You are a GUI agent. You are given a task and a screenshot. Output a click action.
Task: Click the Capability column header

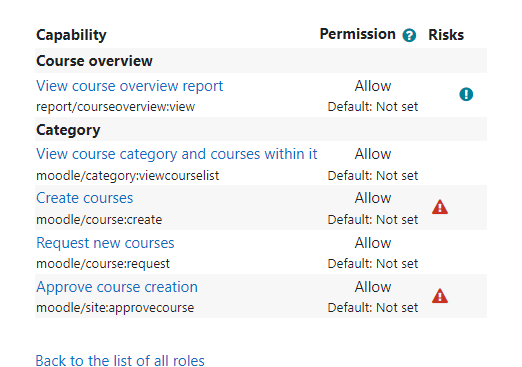(x=71, y=35)
